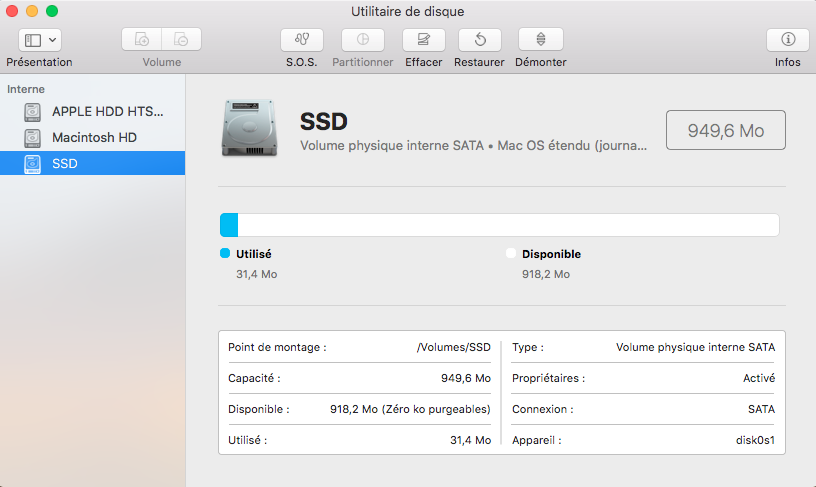
Task: Click the 31,4 Mo used value under Utilisé legend
Action: [x=257, y=274]
